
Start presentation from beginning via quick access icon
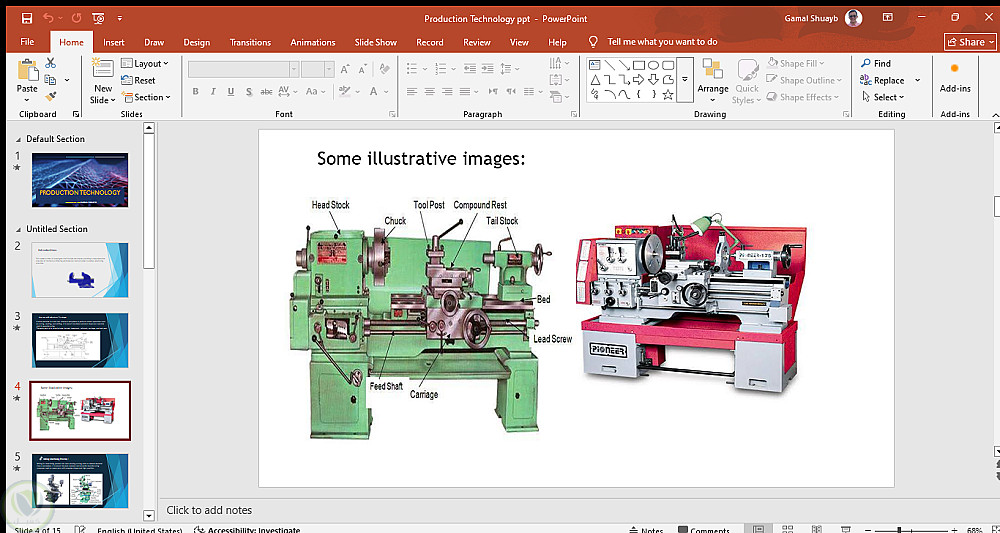tap(97, 18)
